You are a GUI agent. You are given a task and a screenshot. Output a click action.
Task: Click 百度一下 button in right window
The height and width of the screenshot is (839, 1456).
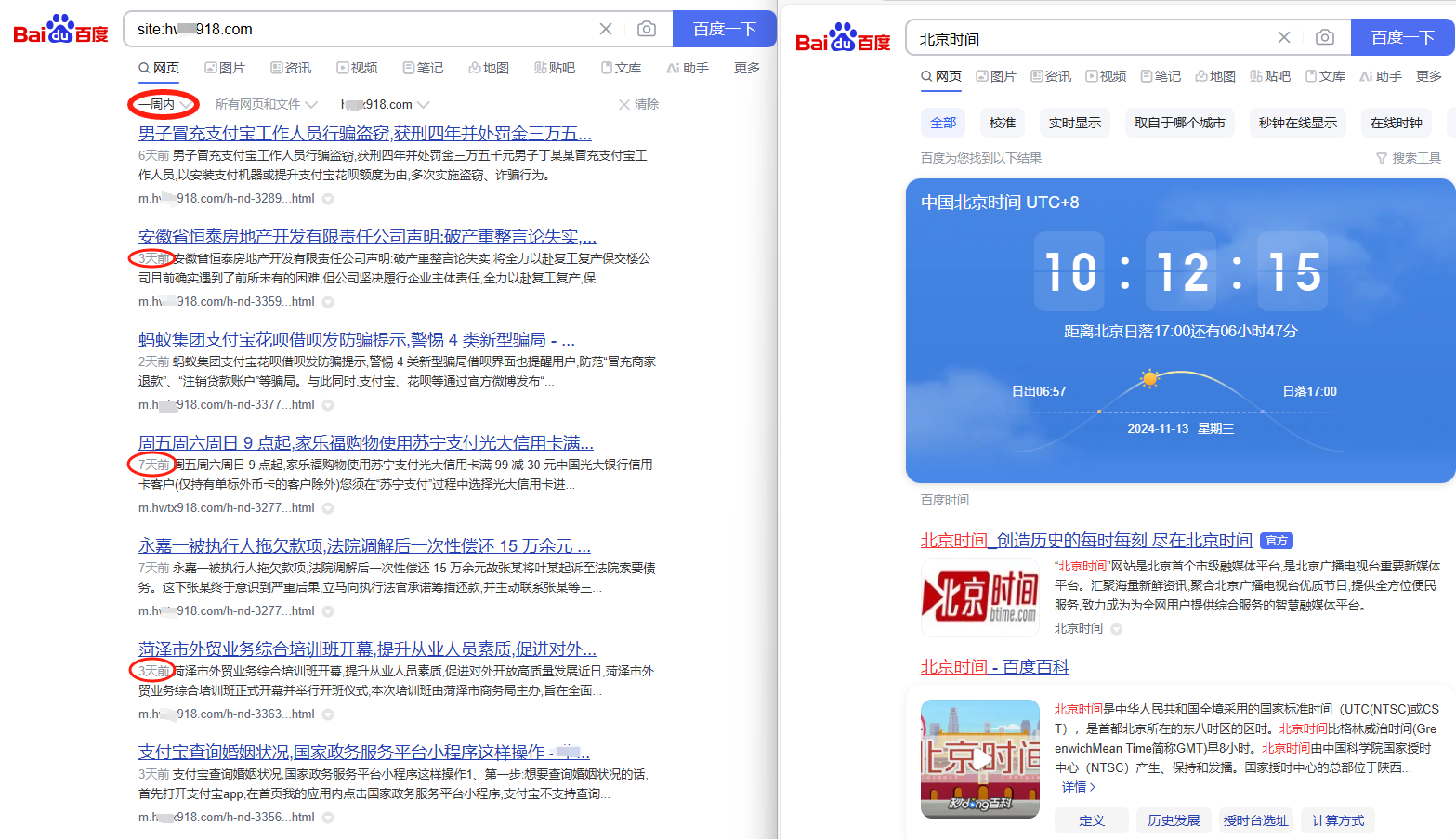1403,37
